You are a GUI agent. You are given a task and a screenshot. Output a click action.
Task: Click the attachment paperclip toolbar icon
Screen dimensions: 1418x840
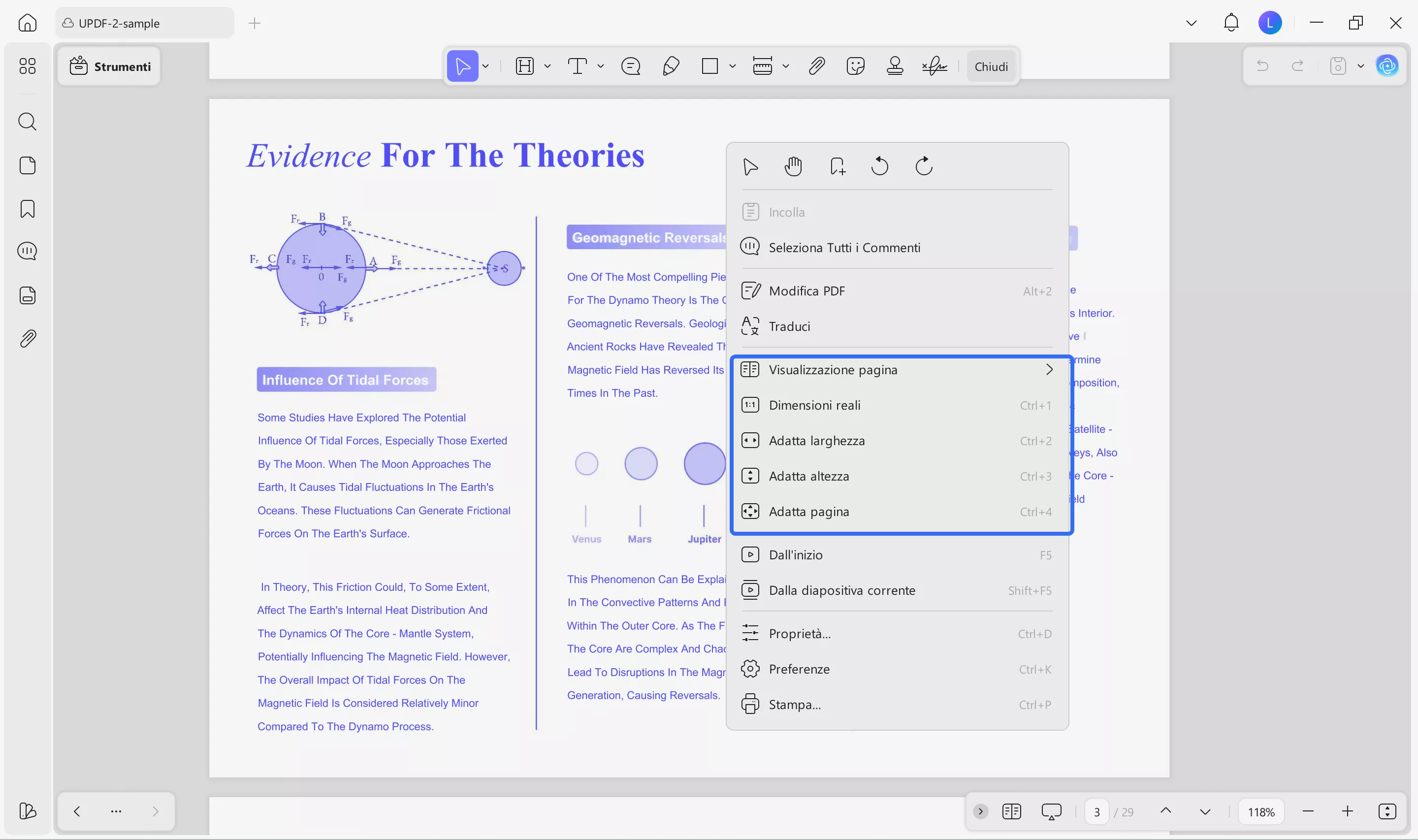816,66
